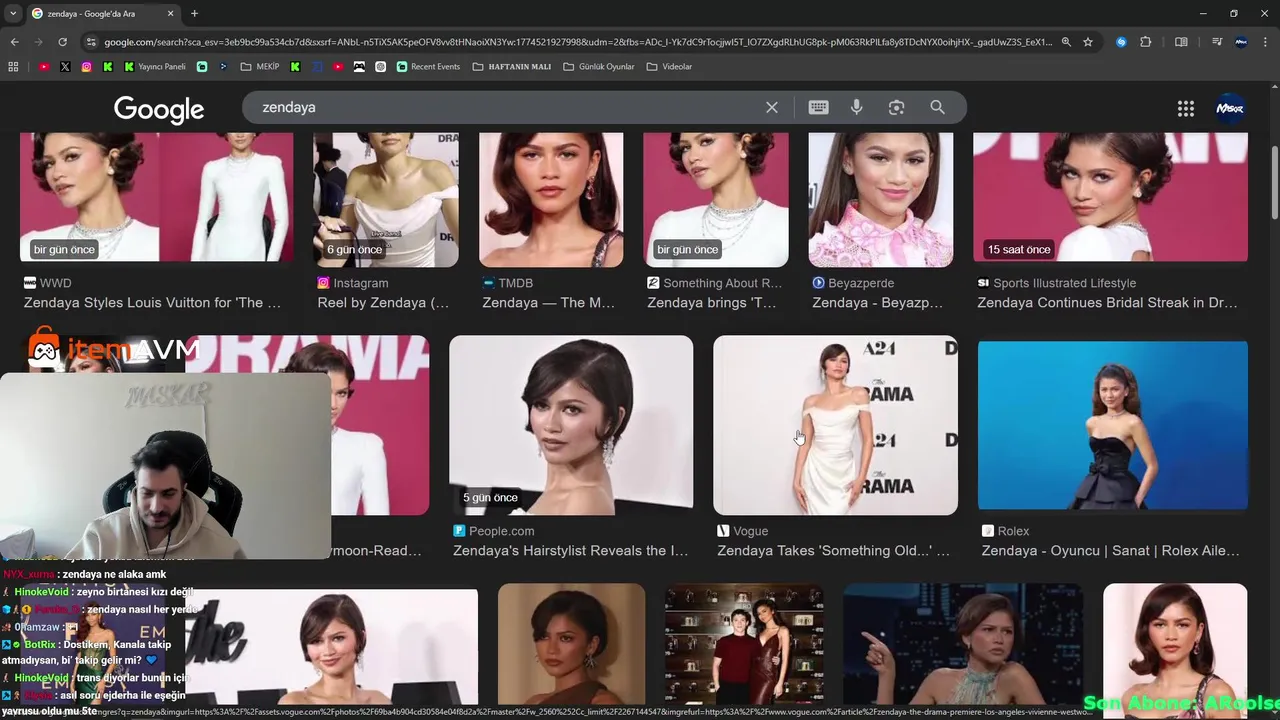This screenshot has width=1280, height=720.
Task: Open reading mode side panel icon
Action: pos(1181,42)
